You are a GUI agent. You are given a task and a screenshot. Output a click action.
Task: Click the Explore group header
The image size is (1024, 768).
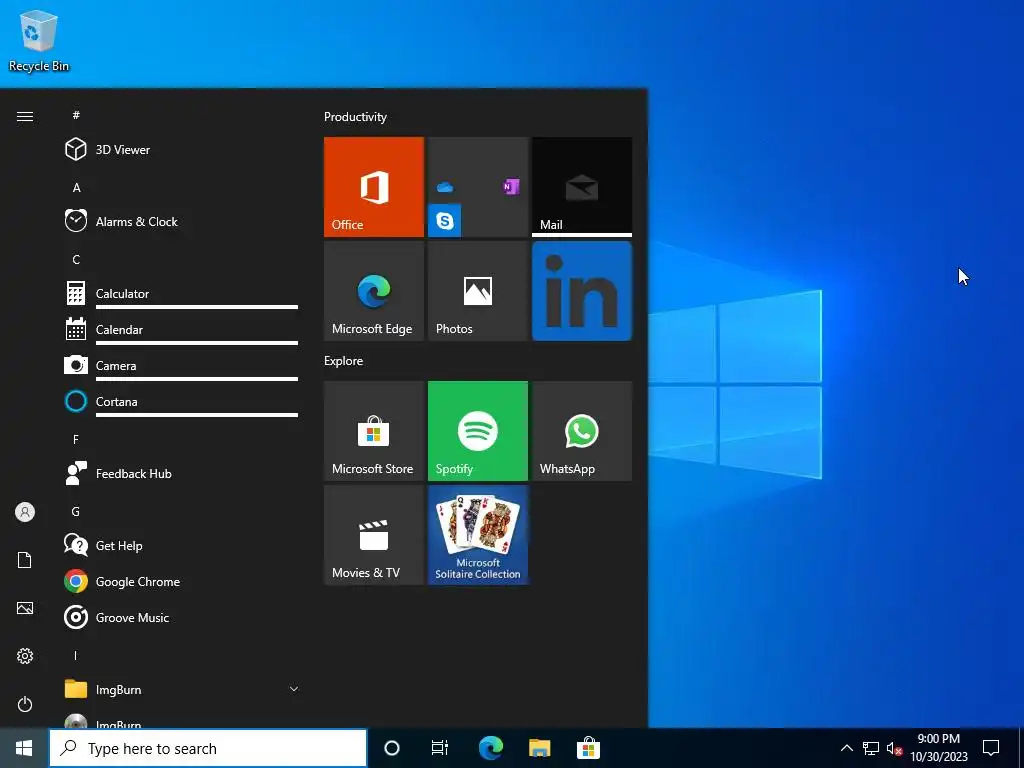pyautogui.click(x=344, y=360)
